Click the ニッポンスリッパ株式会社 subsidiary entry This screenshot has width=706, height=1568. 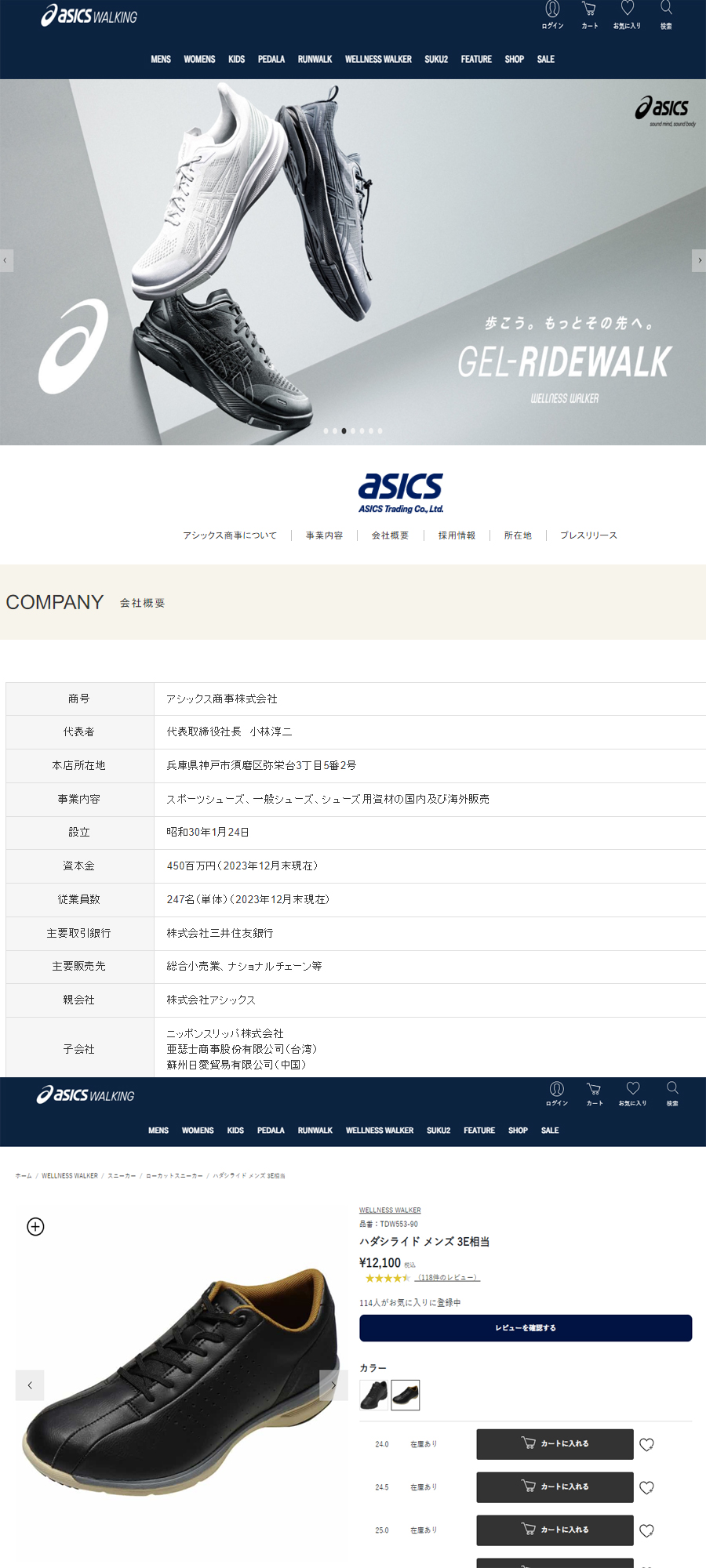pos(225,1033)
